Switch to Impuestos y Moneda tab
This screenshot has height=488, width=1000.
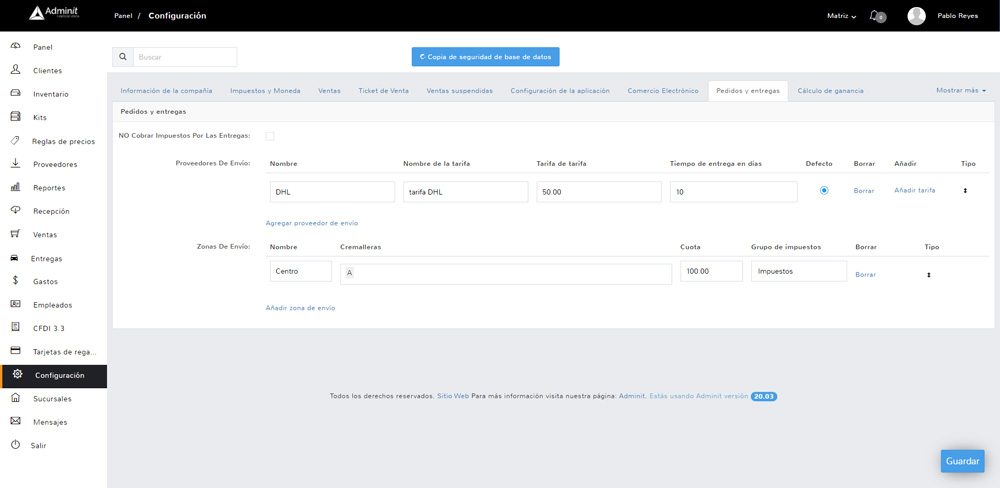pyautogui.click(x=265, y=91)
